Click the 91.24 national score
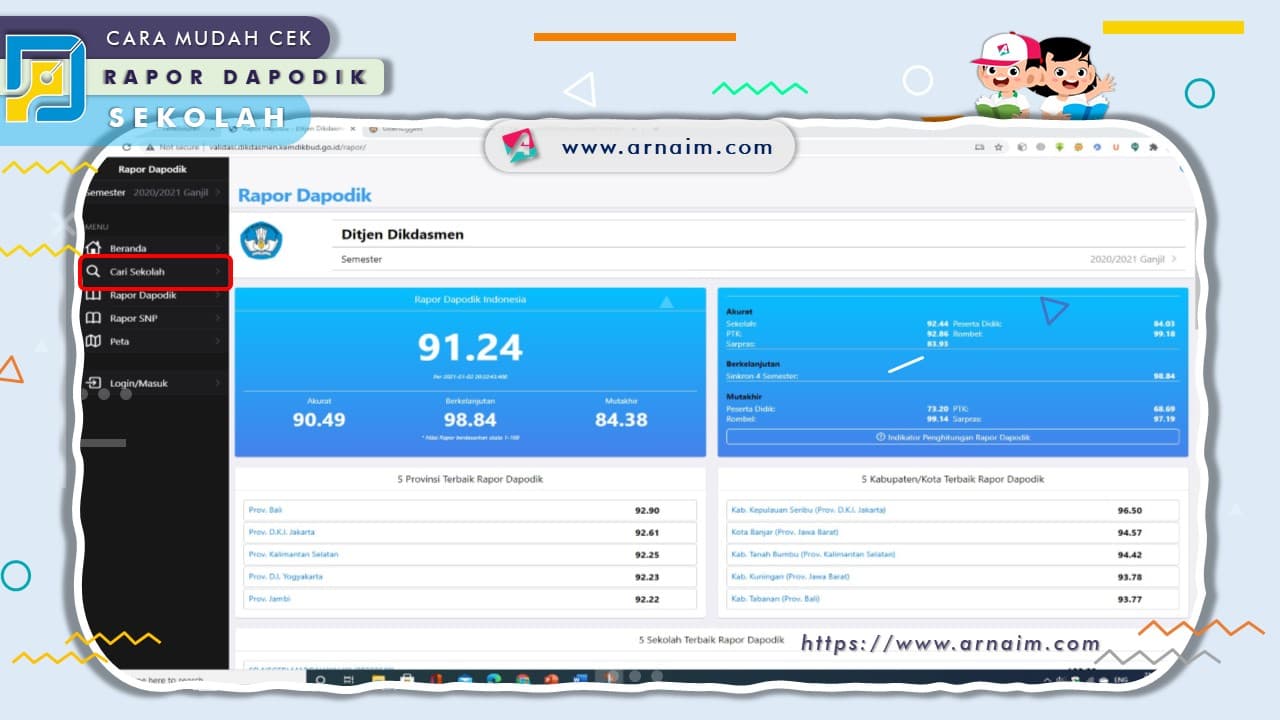The height and width of the screenshot is (720, 1280). click(x=470, y=347)
